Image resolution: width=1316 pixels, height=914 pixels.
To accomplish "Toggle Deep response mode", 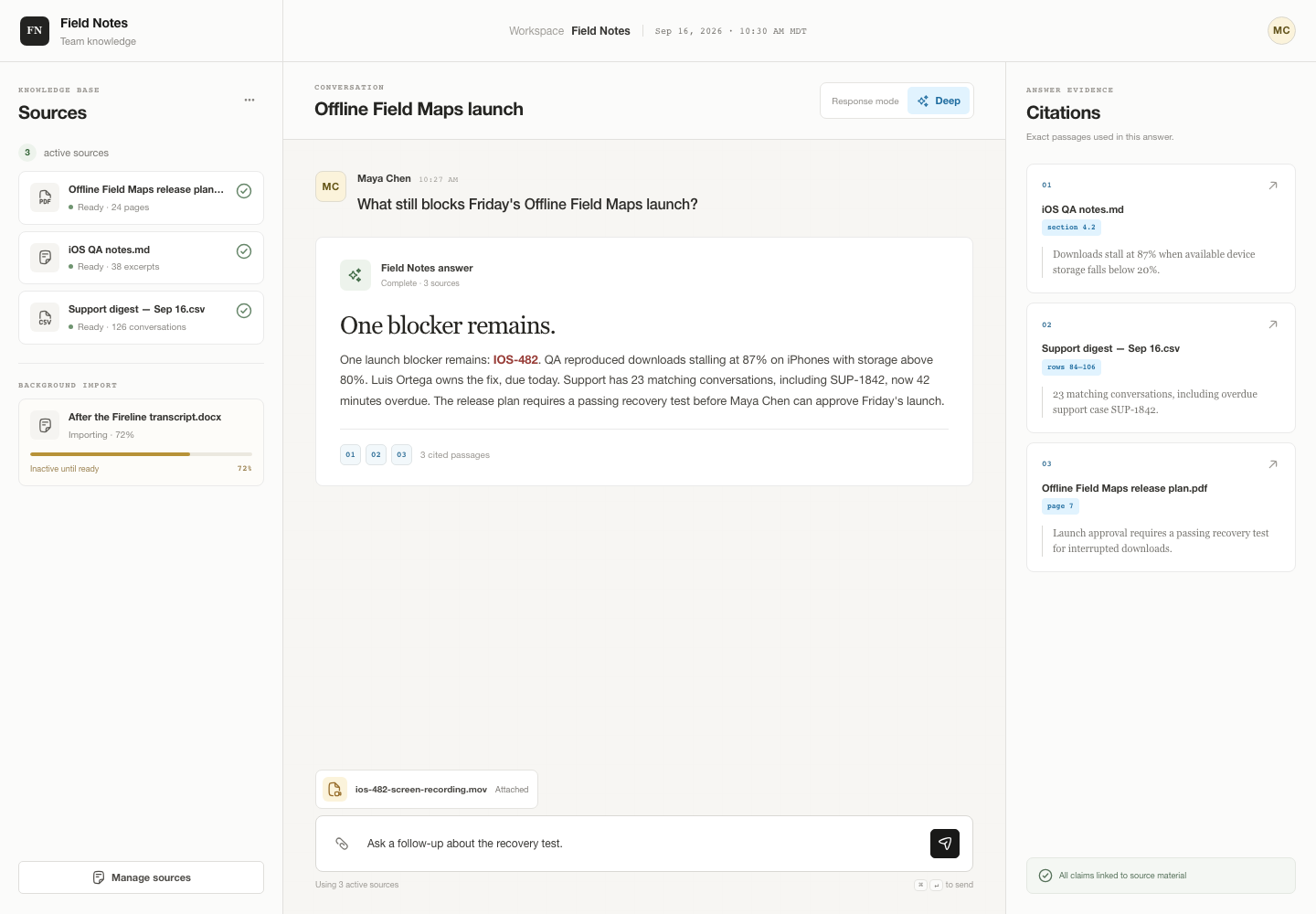I will [x=939, y=101].
